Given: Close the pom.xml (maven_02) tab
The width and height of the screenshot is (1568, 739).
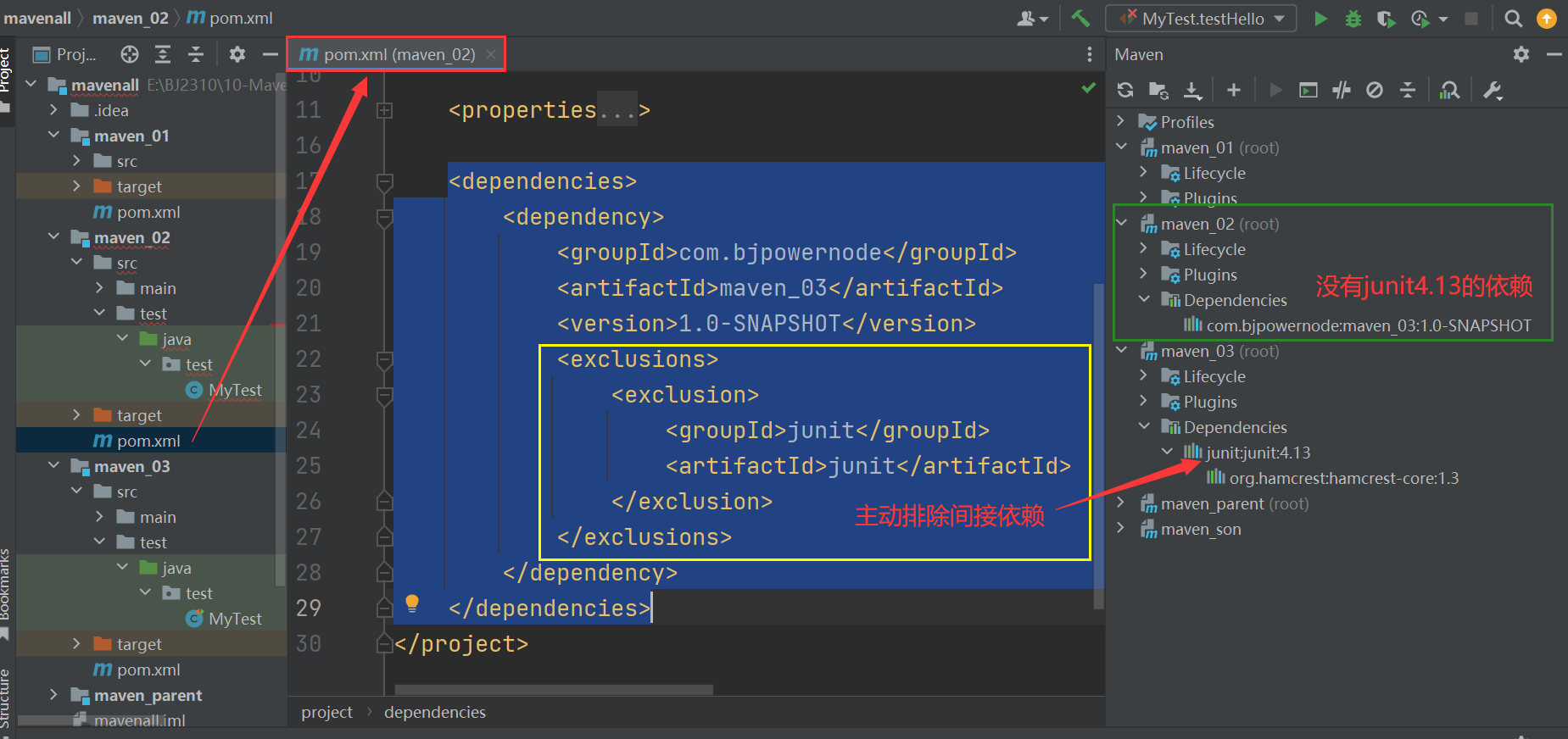Looking at the screenshot, I should pos(491,54).
